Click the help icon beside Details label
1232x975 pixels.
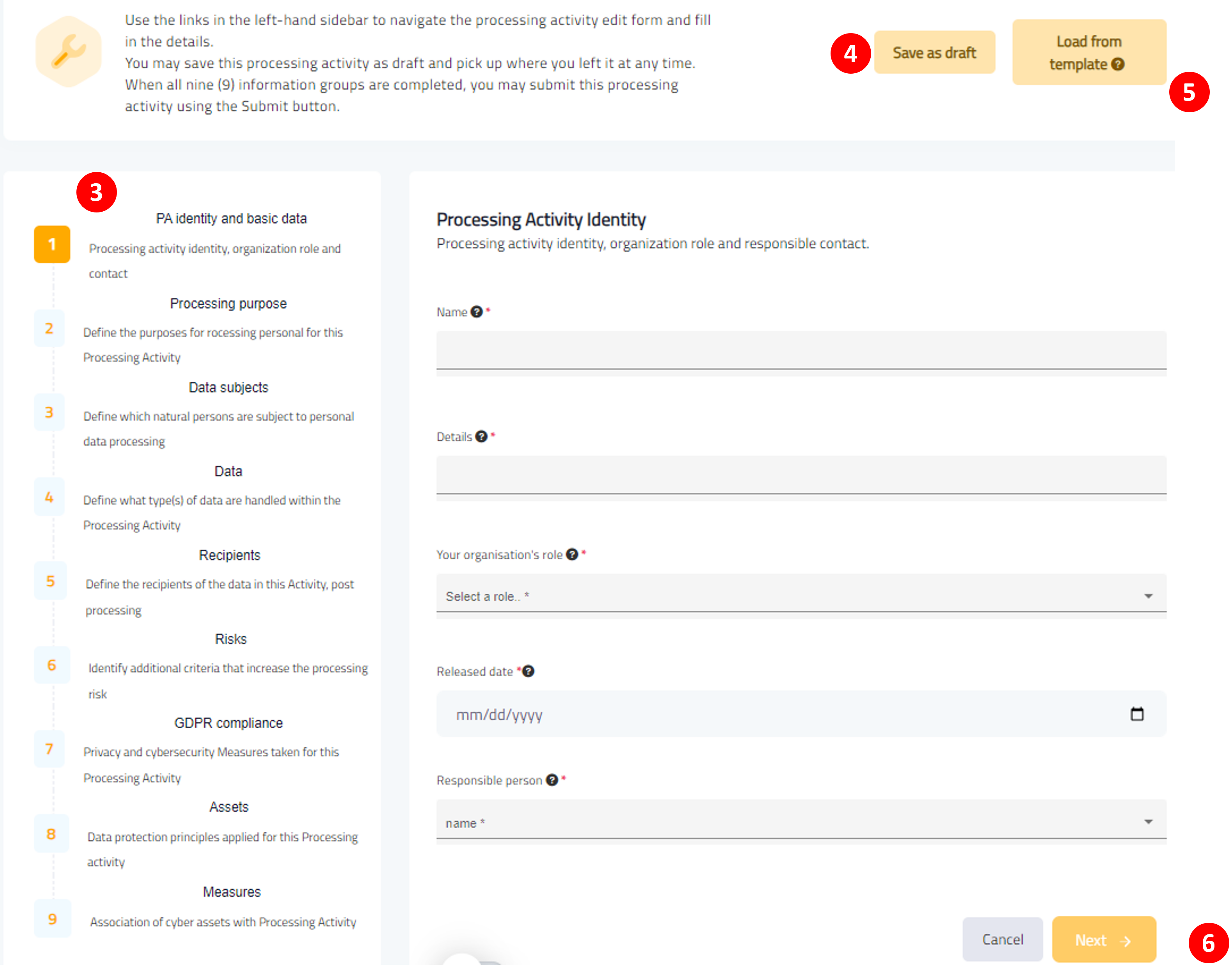[x=482, y=437]
